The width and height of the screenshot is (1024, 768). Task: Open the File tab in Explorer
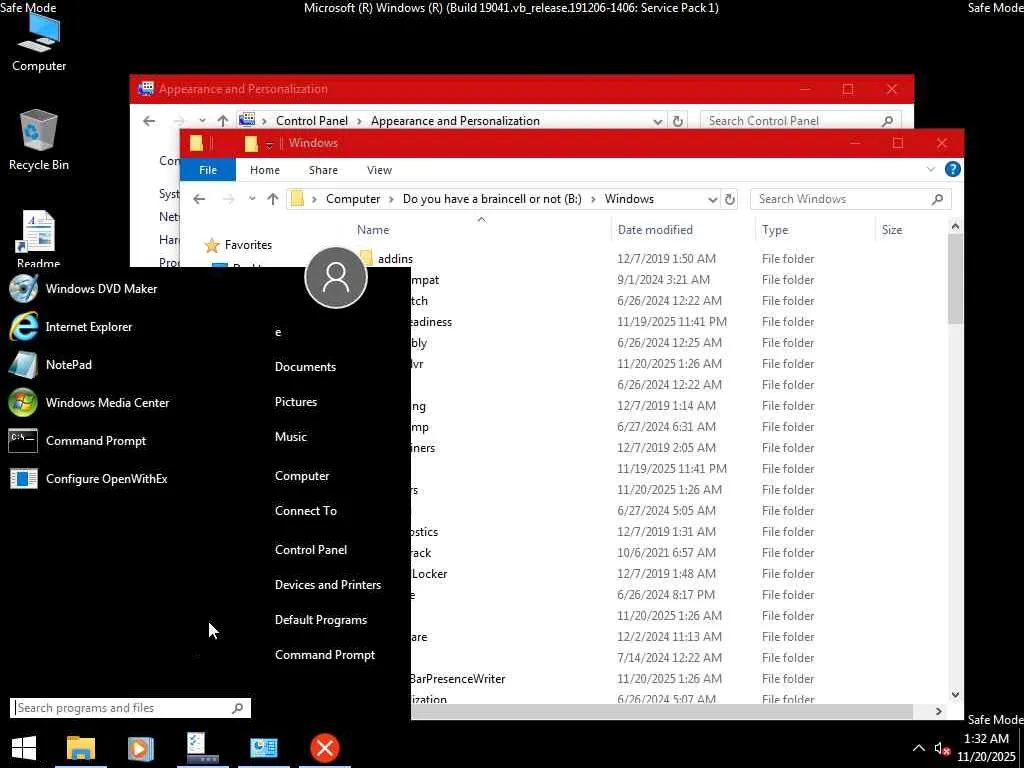[208, 170]
